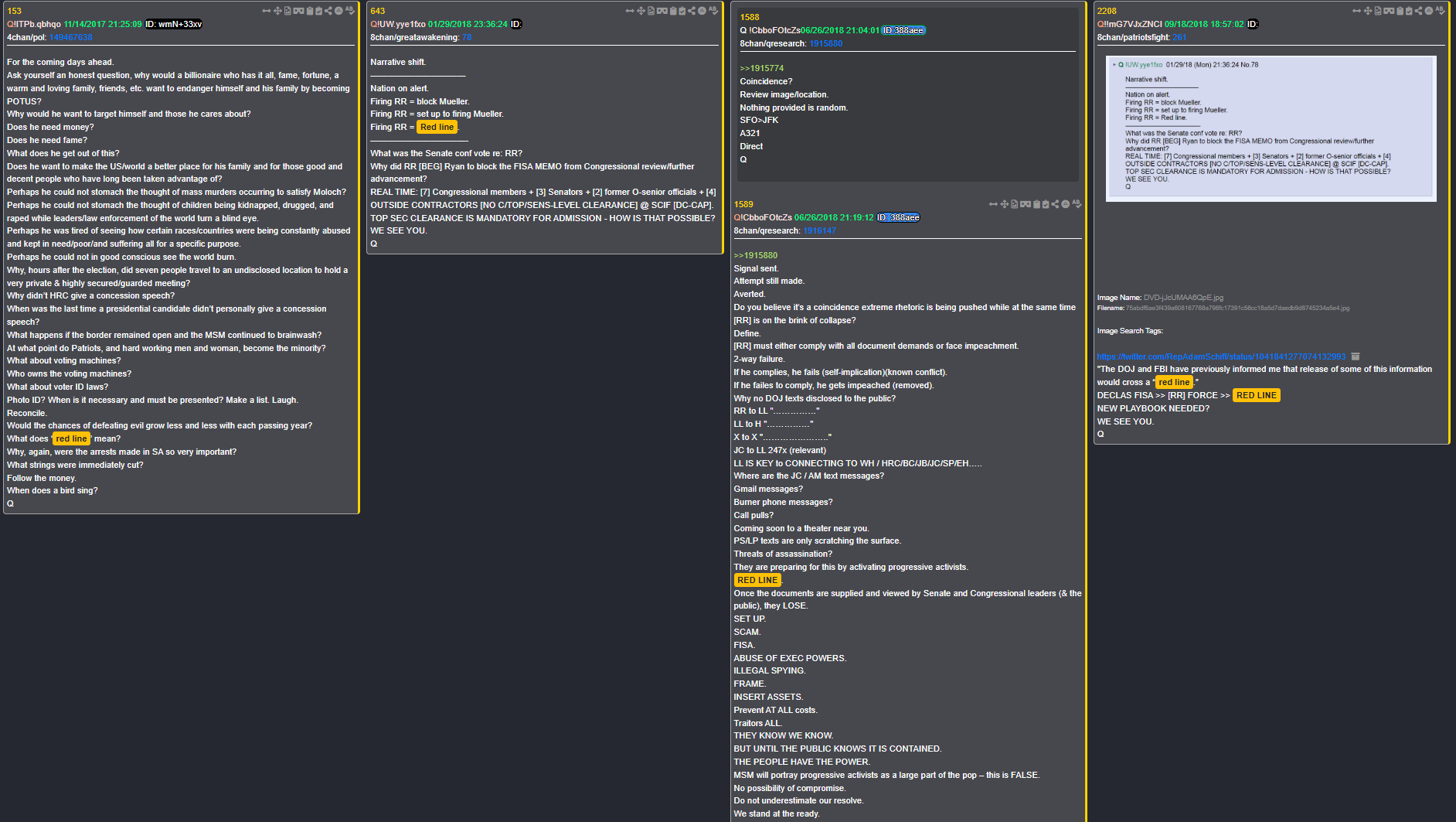Click the circled triangle icon on post 153
This screenshot has width=1456, height=822.
338,11
